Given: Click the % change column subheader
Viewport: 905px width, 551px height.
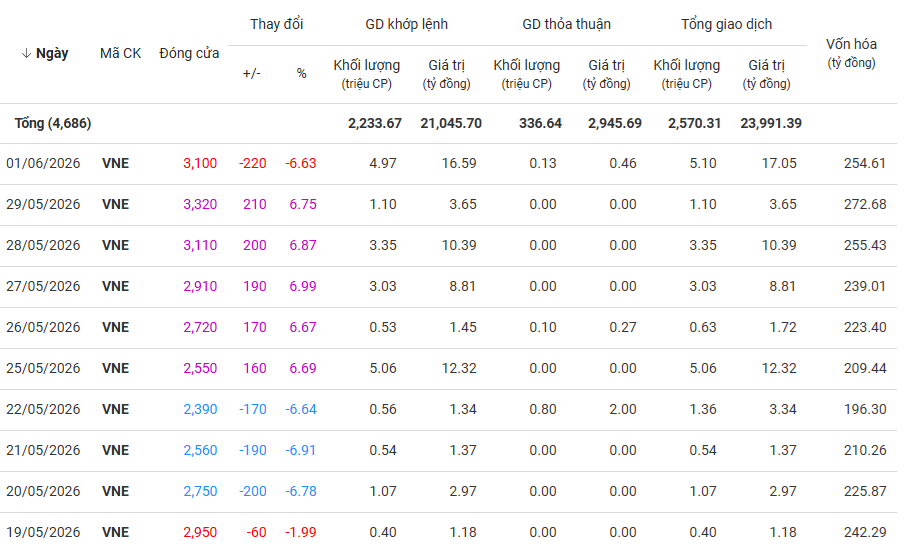Looking at the screenshot, I should [x=301, y=74].
